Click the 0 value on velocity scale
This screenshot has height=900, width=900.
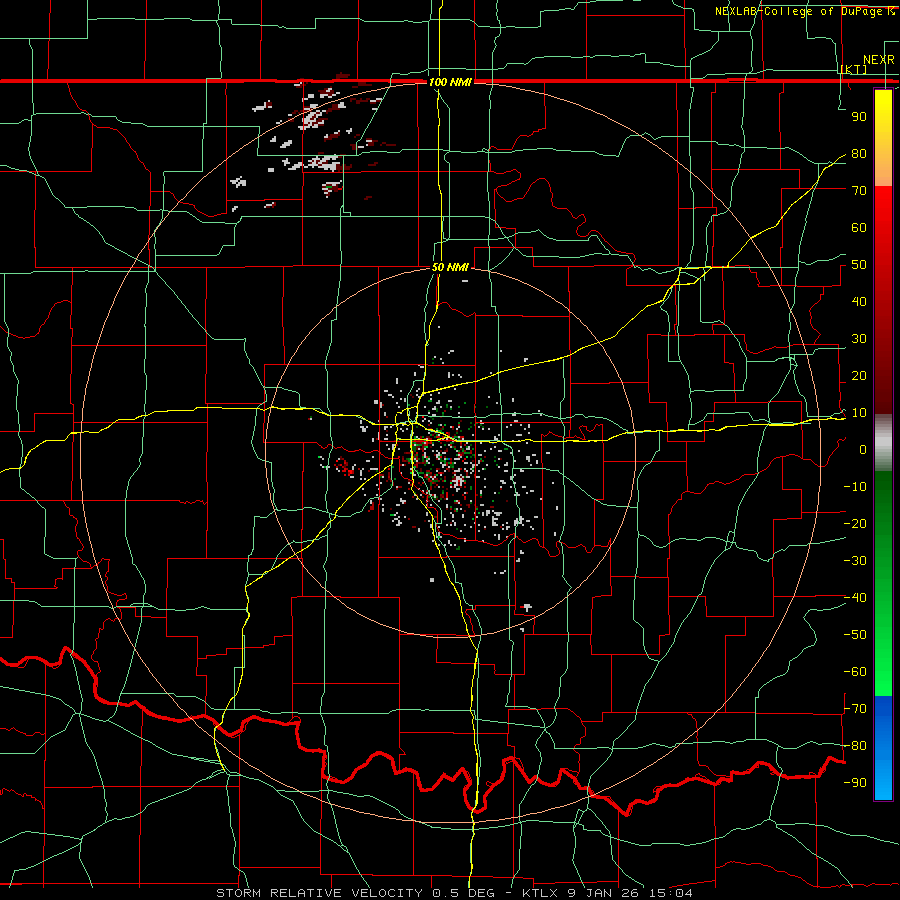click(863, 450)
